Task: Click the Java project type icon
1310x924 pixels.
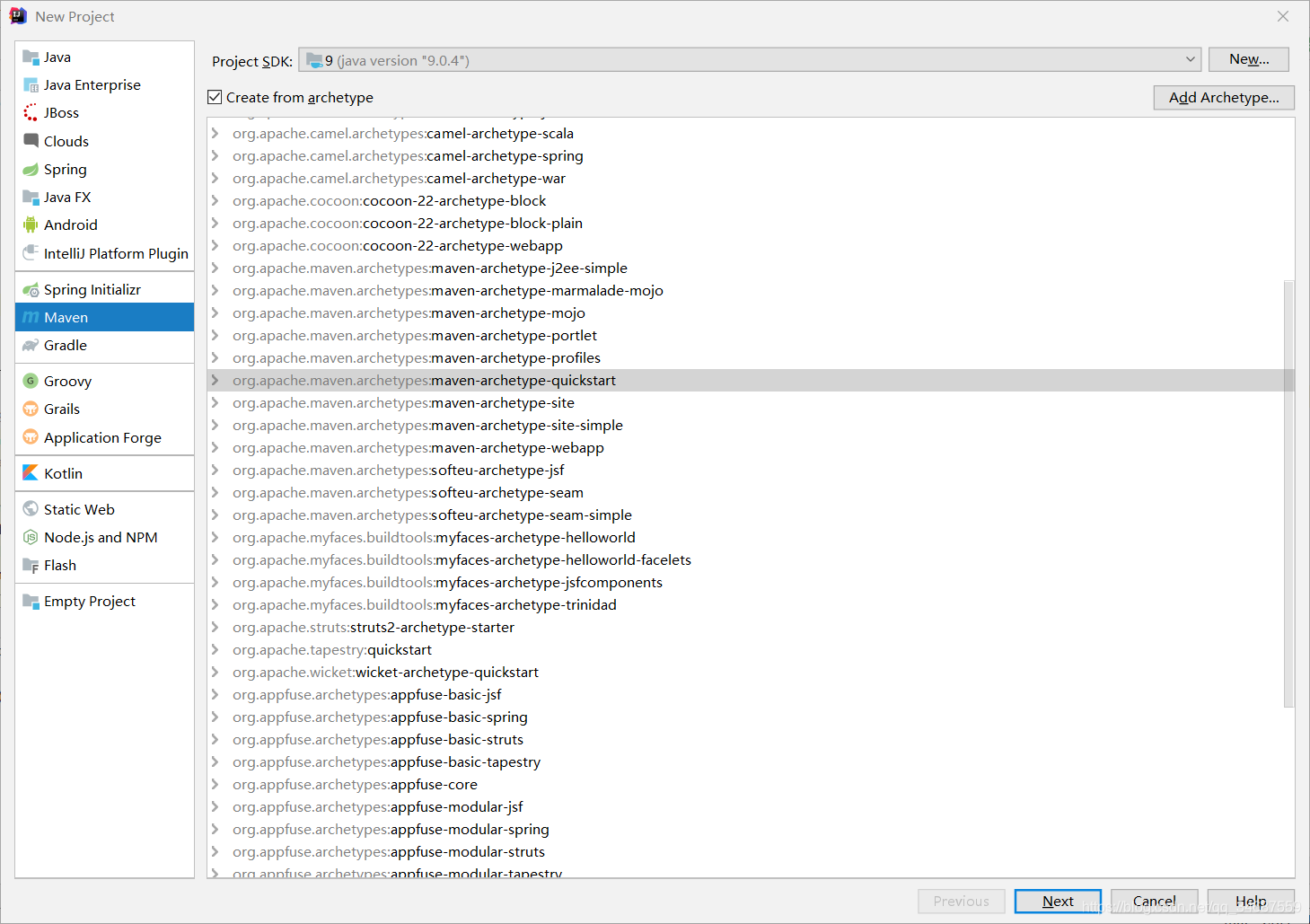Action: click(31, 57)
